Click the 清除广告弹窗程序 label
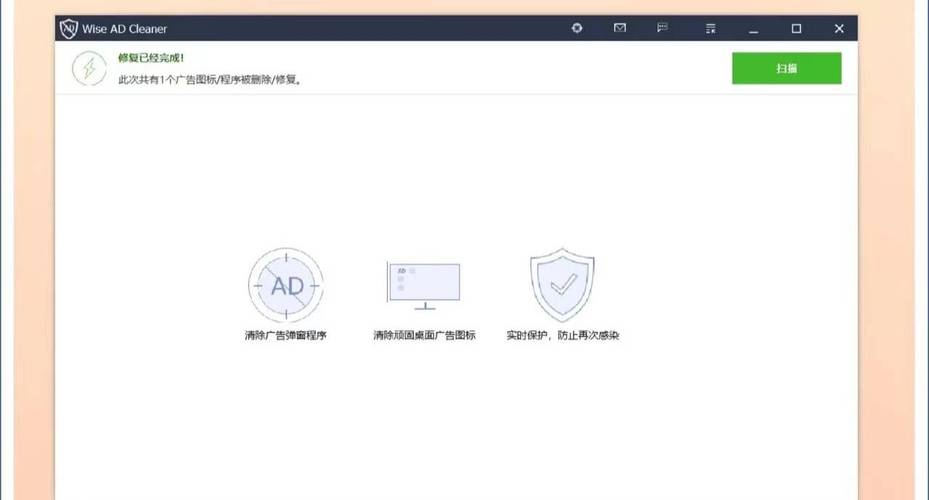The height and width of the screenshot is (500, 929). pyautogui.click(x=286, y=335)
